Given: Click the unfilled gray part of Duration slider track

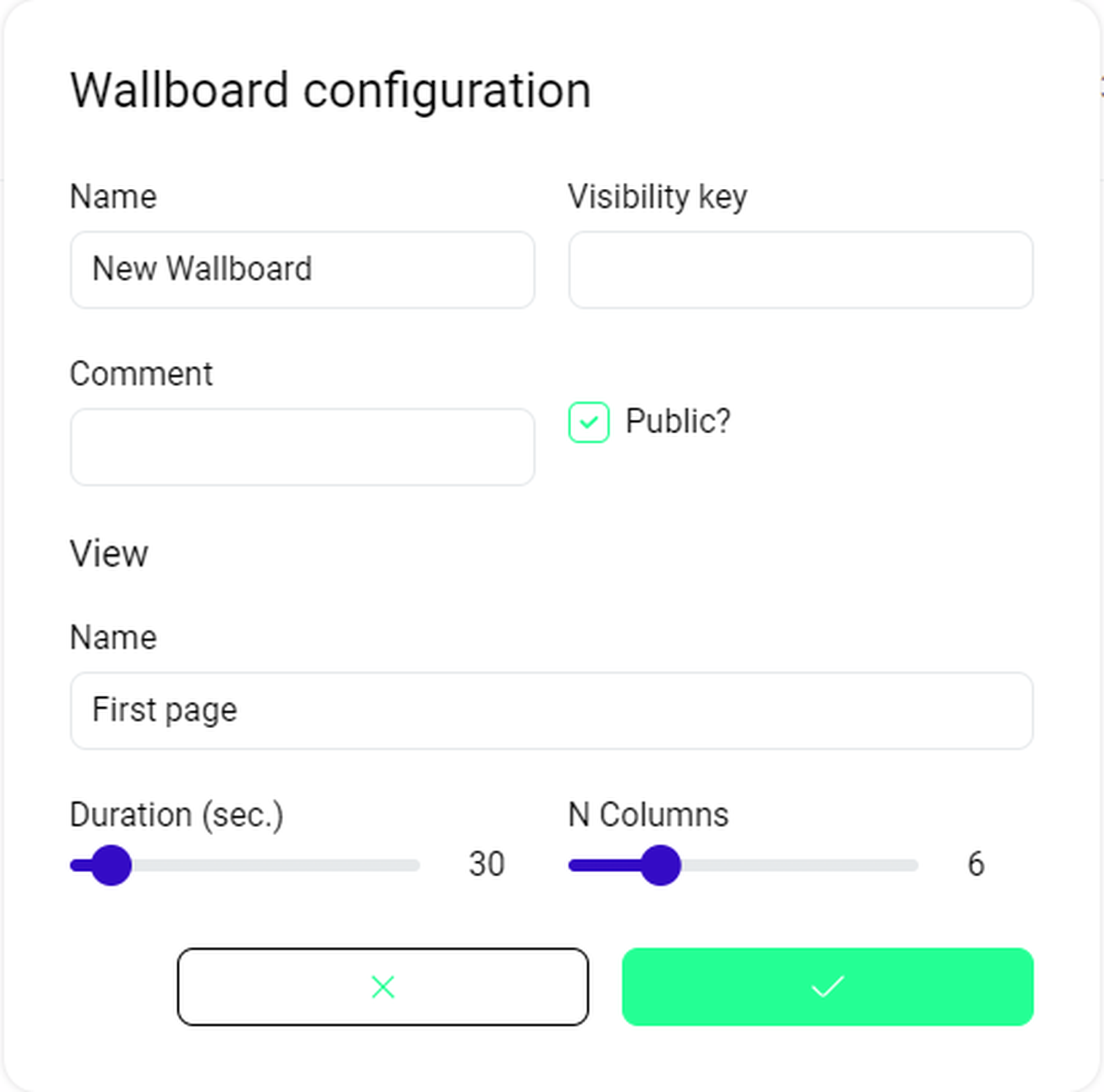Looking at the screenshot, I should [274, 866].
